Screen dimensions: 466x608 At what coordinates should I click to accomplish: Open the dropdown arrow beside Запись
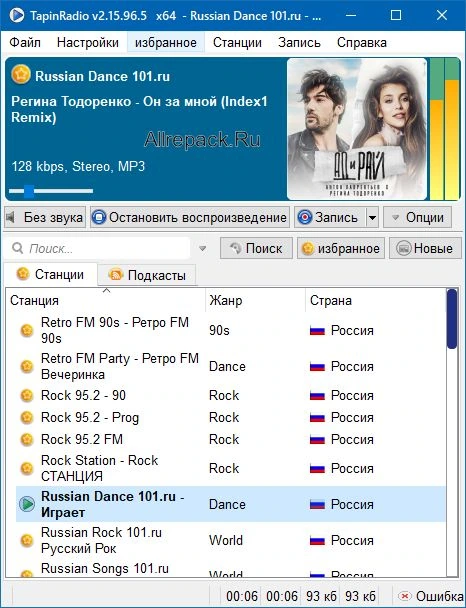pyautogui.click(x=372, y=218)
